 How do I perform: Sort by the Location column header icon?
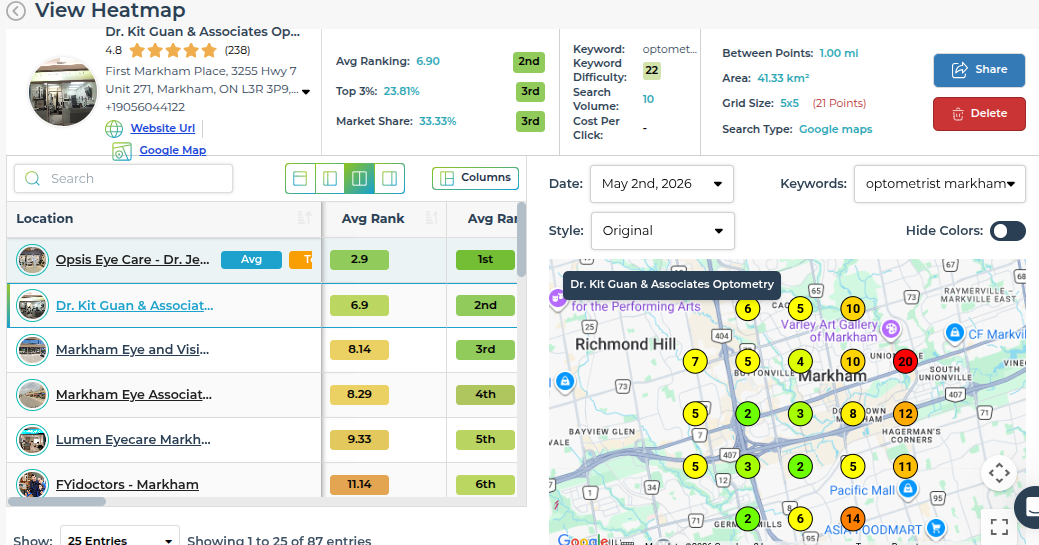(304, 217)
